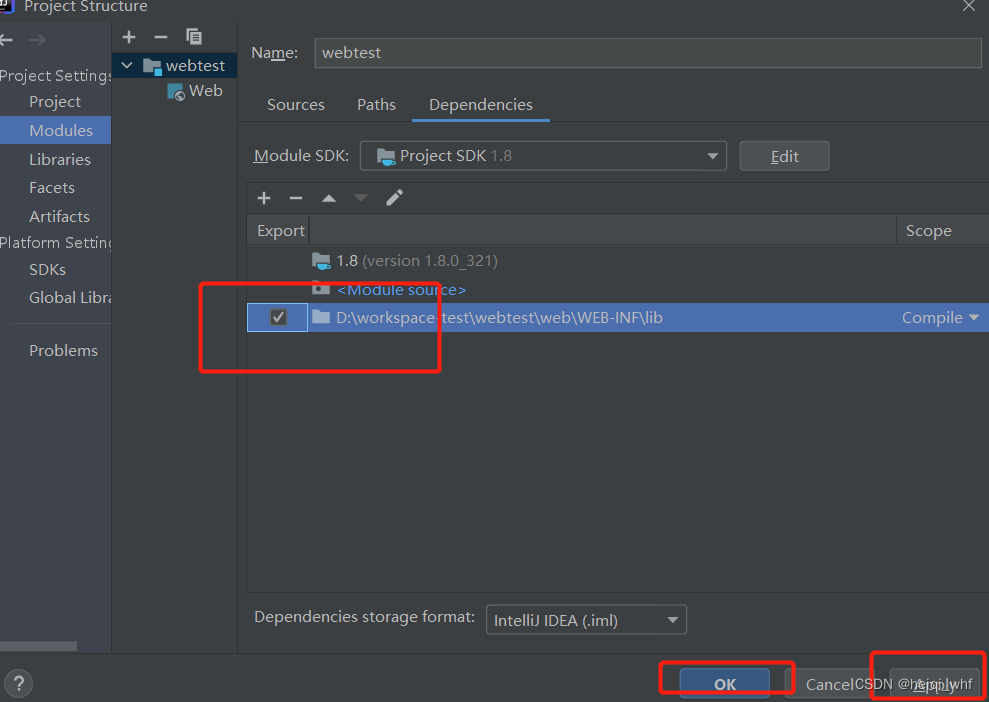Open Modules settings section
Screen dimensions: 989x702
56,130
